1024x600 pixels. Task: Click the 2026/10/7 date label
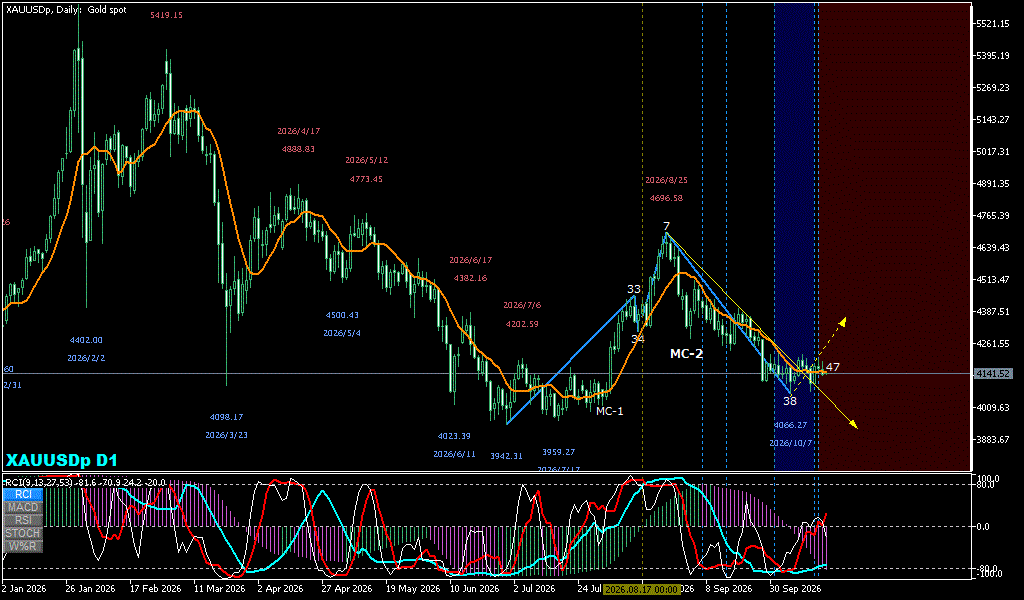pos(790,443)
